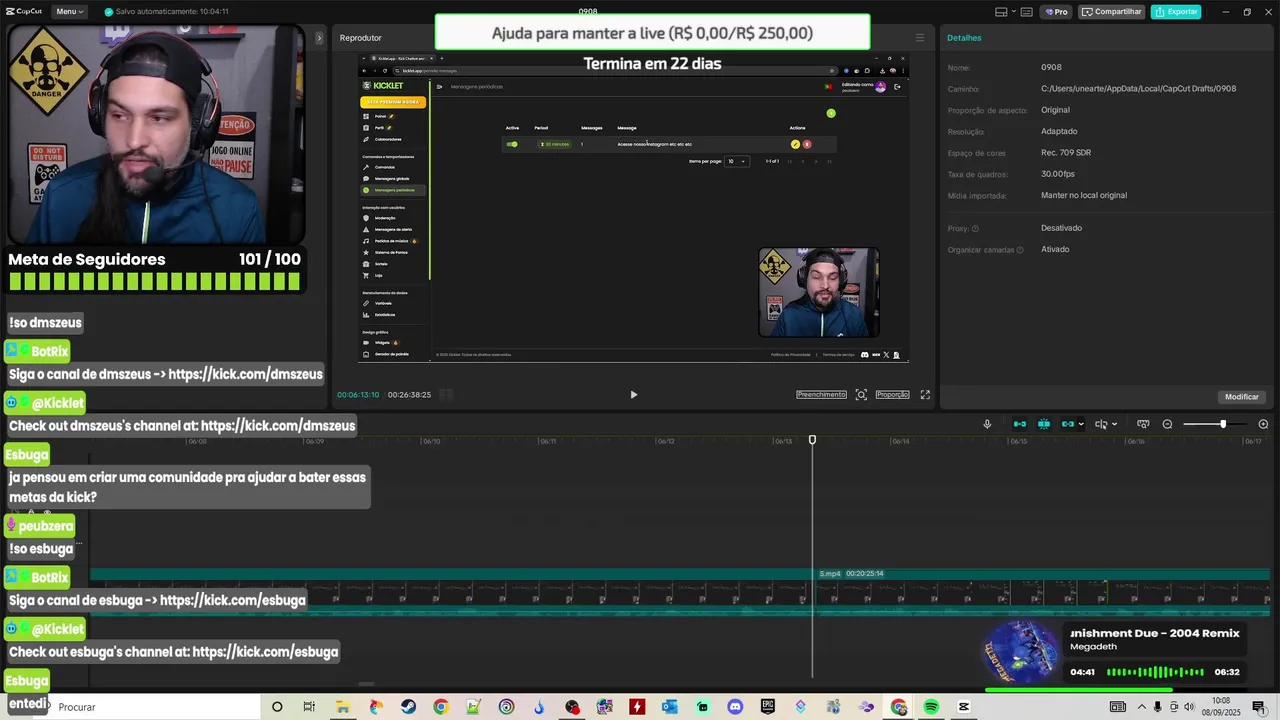Viewport: 1280px width, 720px height.
Task: Open first Chrome icon on taskbar
Action: [440, 707]
